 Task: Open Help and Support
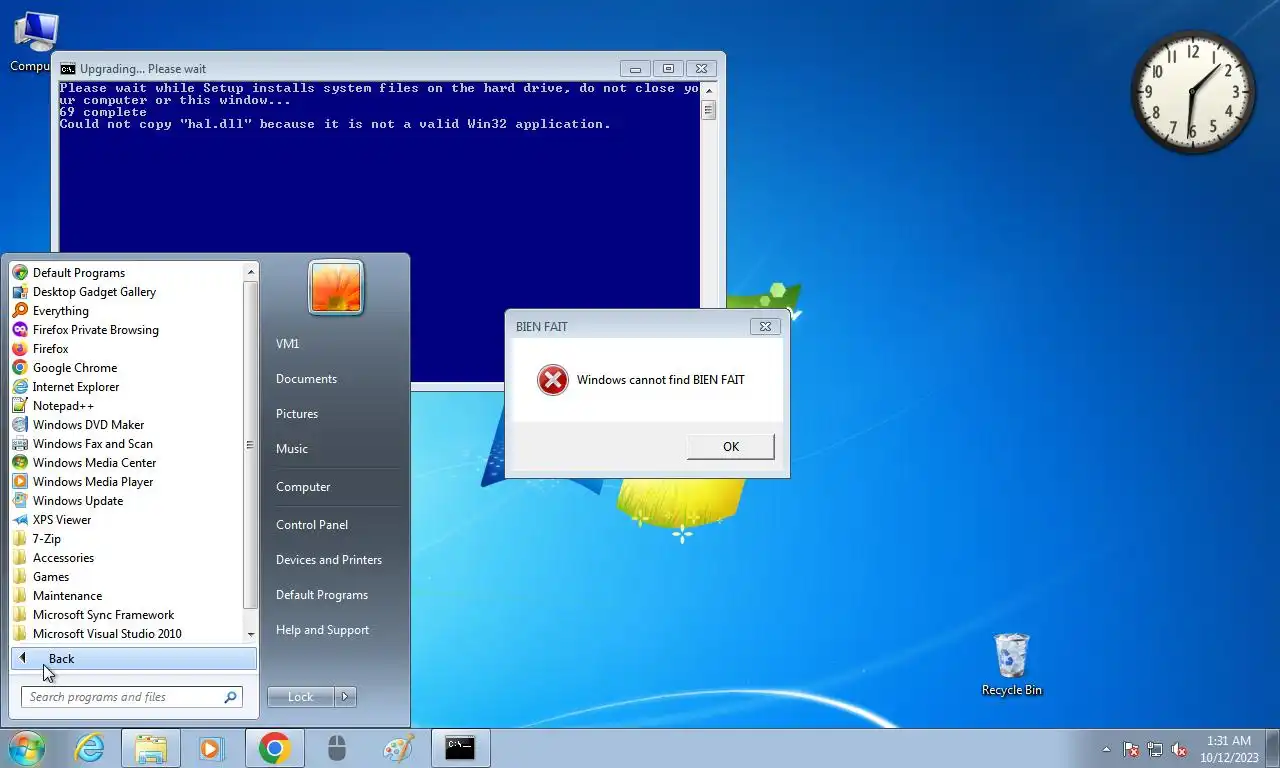point(322,630)
